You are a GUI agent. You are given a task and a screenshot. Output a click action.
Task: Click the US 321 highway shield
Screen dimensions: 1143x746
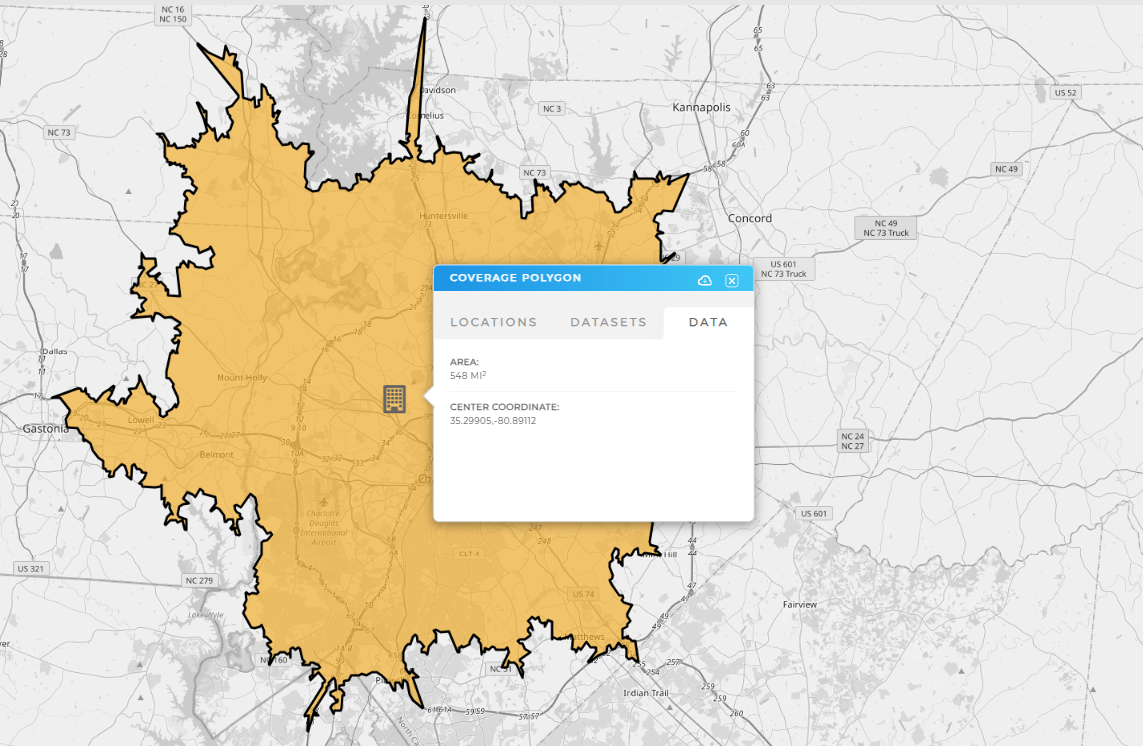point(31,568)
